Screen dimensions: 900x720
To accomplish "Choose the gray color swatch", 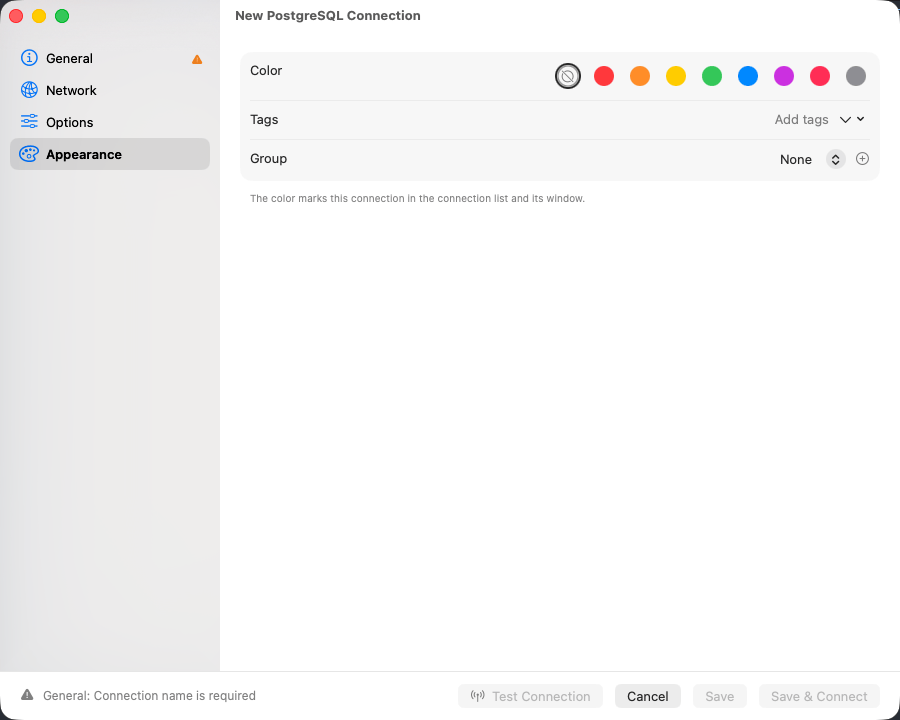I will coord(856,76).
